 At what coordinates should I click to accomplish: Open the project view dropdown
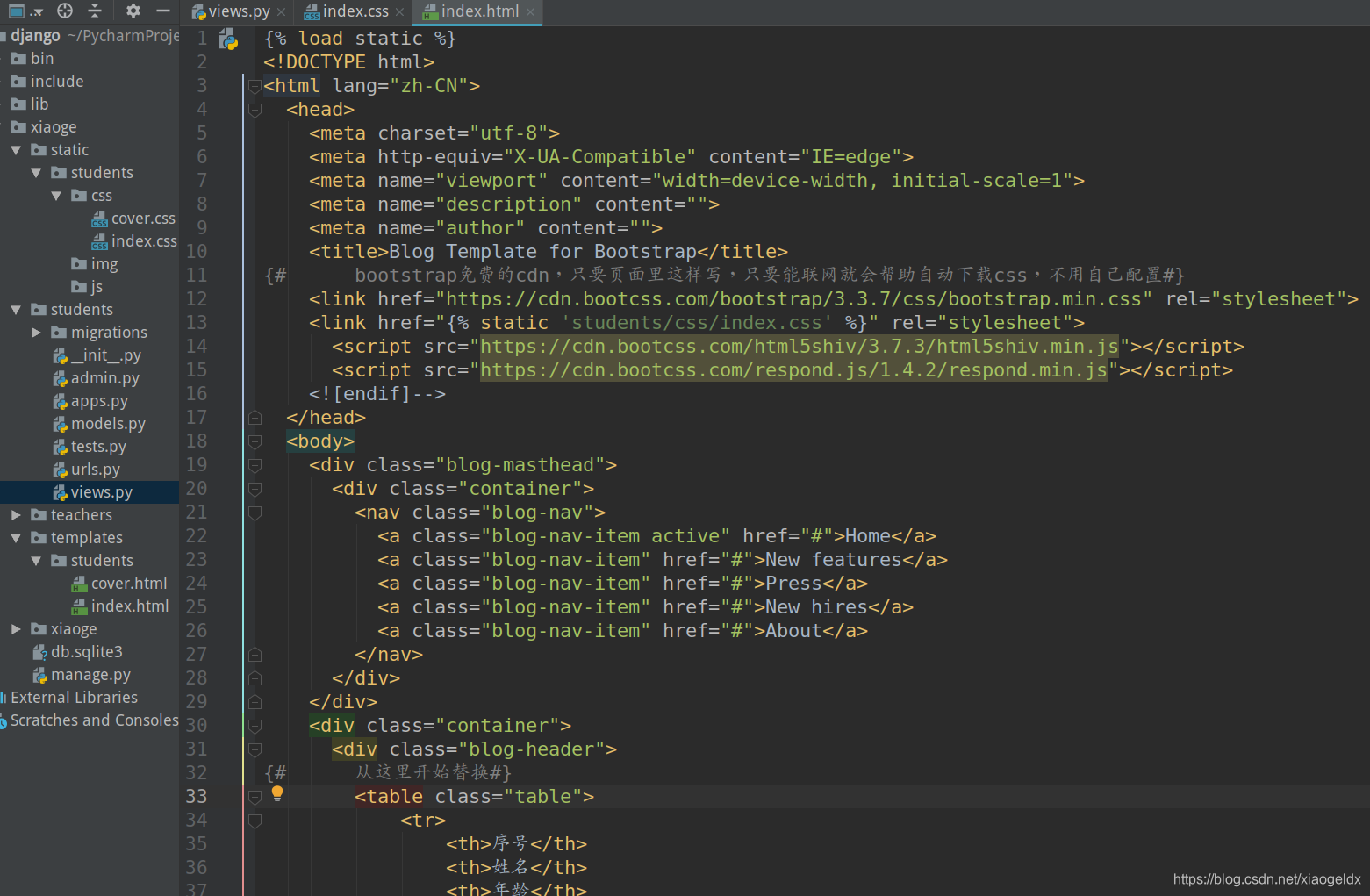tap(25, 11)
